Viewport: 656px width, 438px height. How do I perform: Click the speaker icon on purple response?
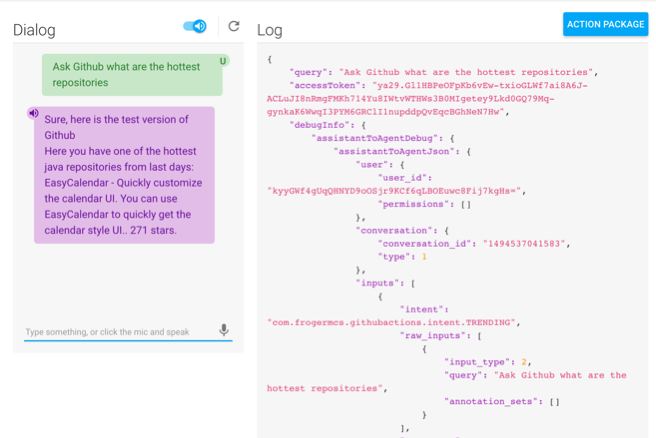click(x=33, y=113)
